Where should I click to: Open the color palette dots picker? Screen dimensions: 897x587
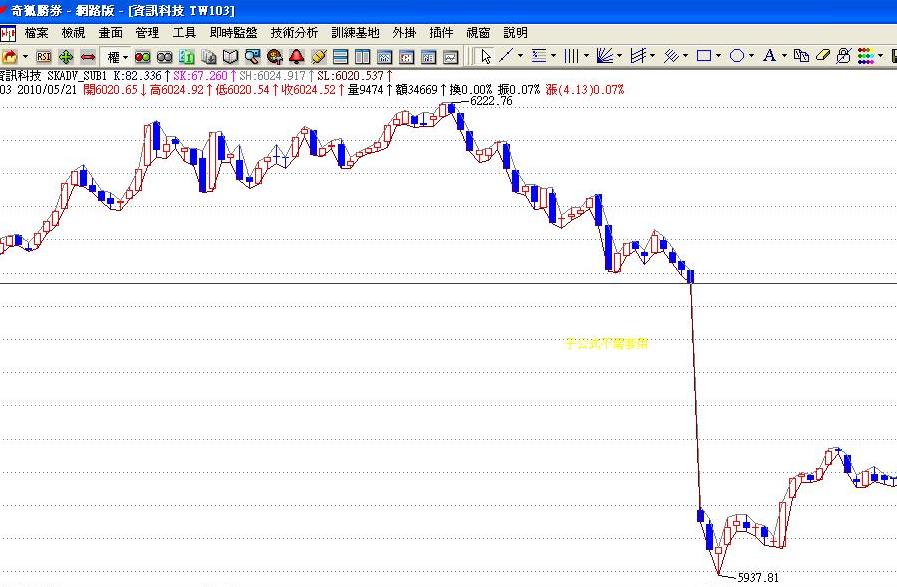point(866,56)
